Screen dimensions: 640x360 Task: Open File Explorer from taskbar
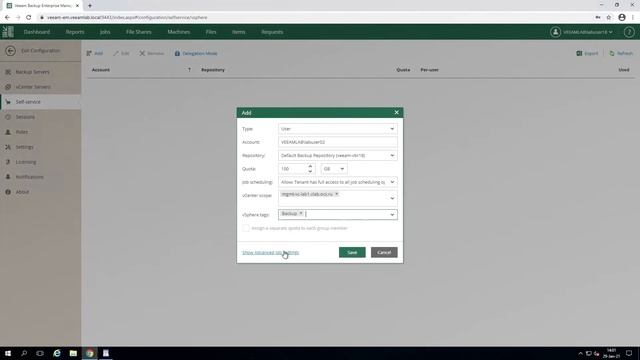click(x=73, y=353)
